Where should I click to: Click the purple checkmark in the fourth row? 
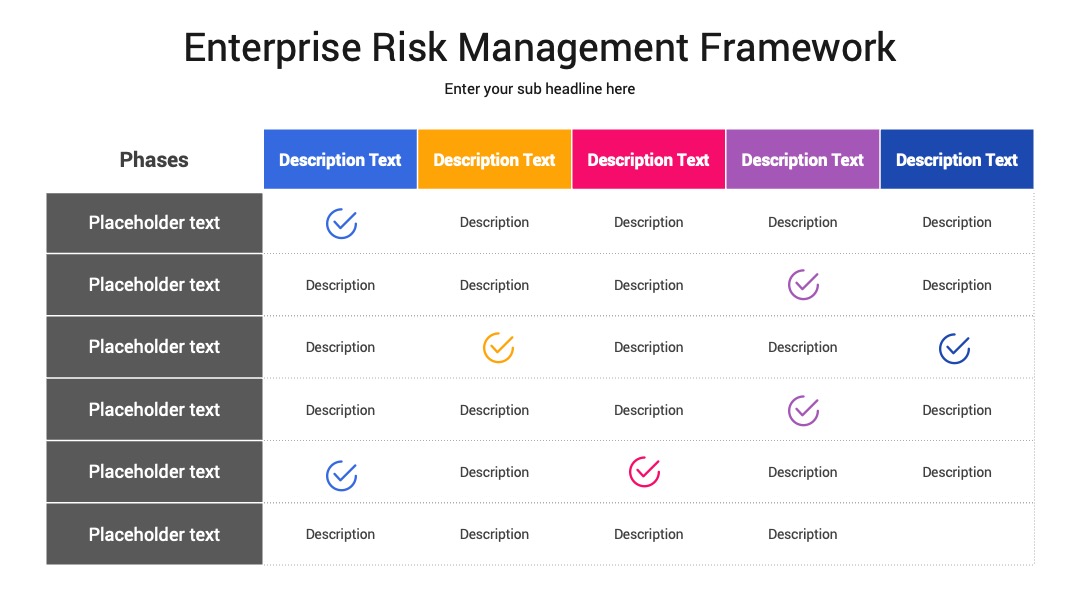803,410
